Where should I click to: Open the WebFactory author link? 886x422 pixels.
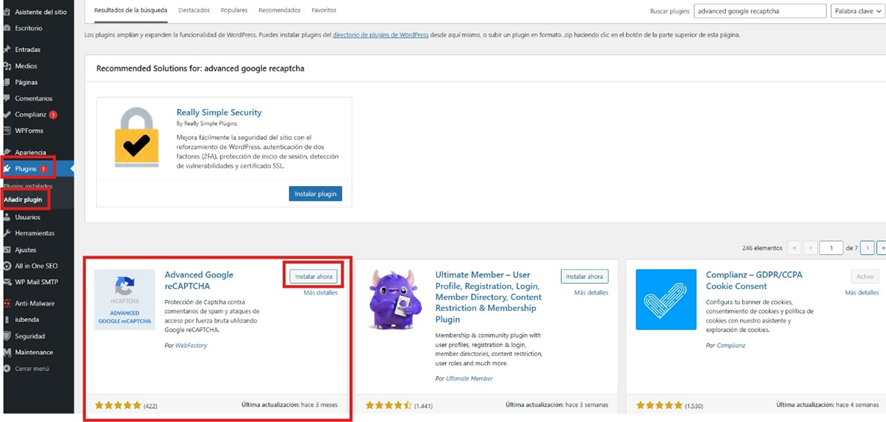coord(191,345)
